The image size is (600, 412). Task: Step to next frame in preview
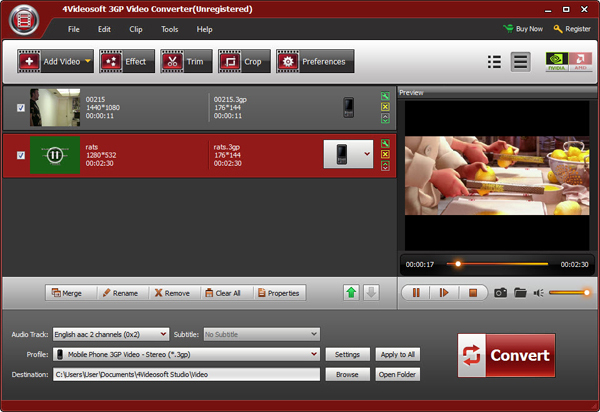[444, 293]
